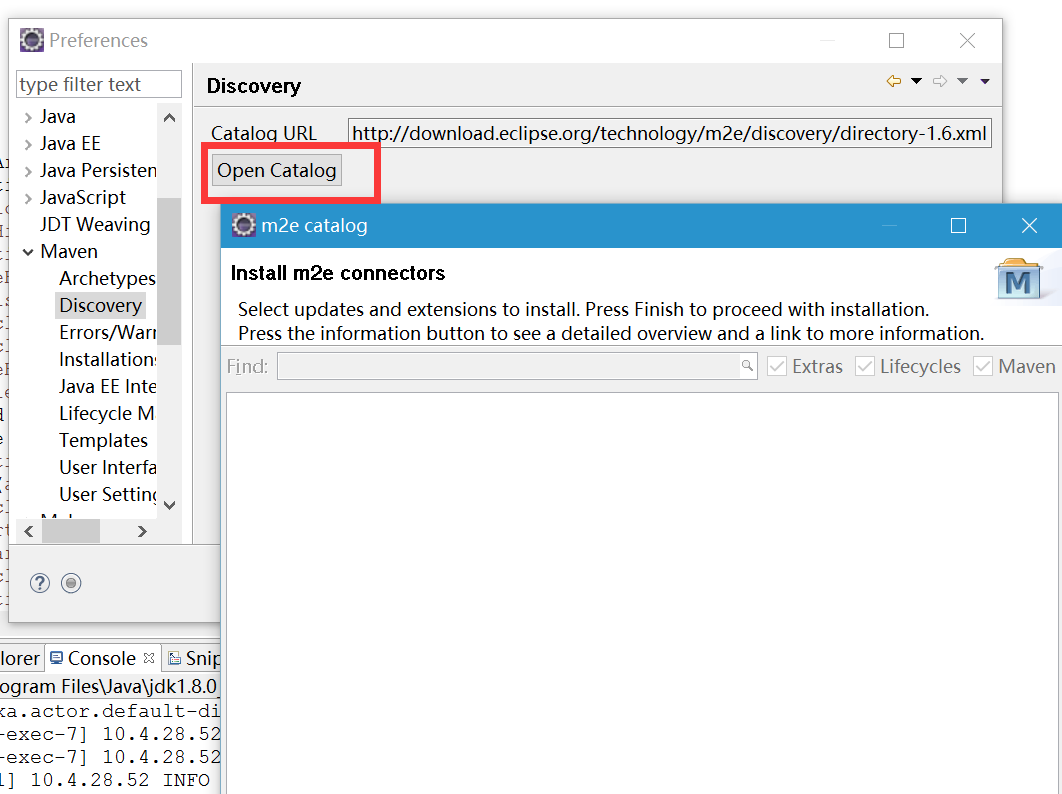
Task: Collapse the Maven tree node
Action: pyautogui.click(x=28, y=252)
